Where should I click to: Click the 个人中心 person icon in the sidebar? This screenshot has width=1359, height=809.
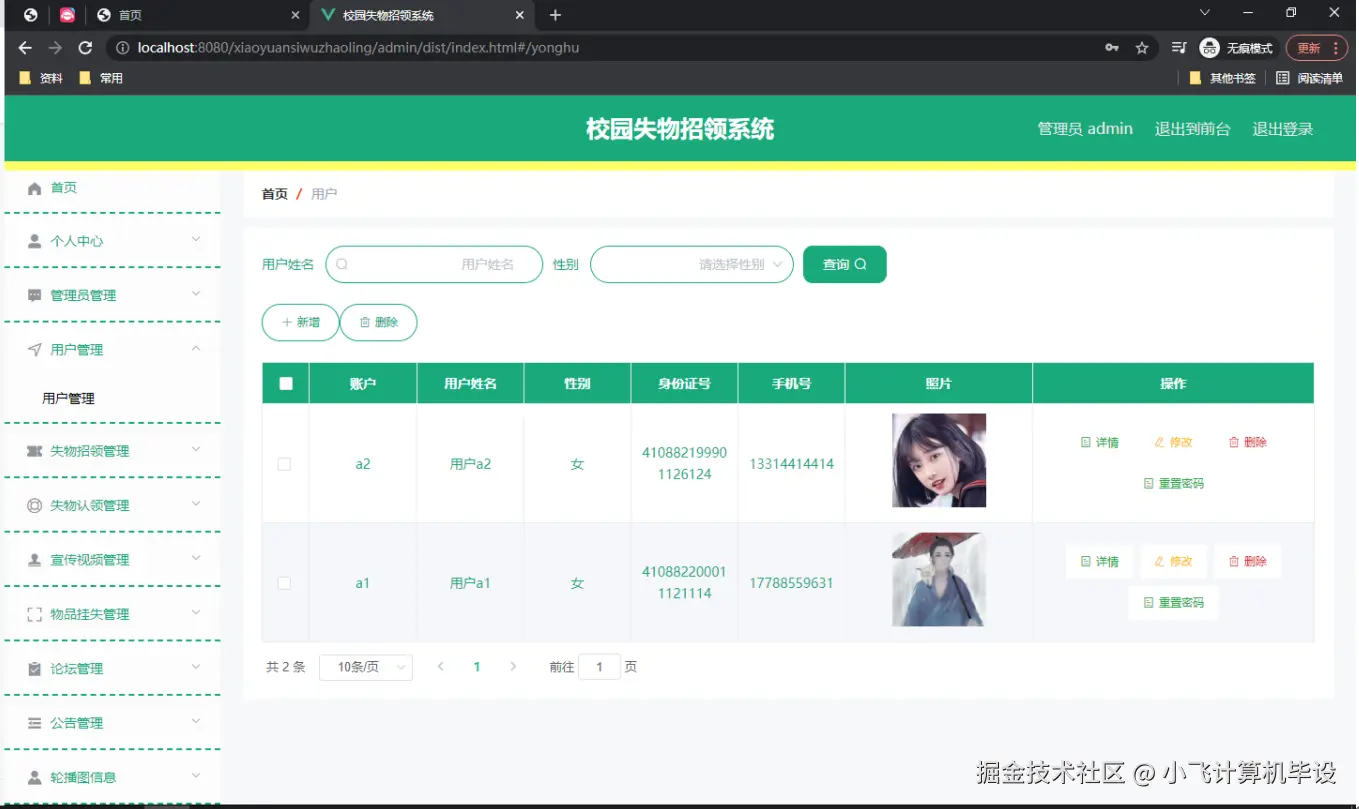click(x=35, y=240)
